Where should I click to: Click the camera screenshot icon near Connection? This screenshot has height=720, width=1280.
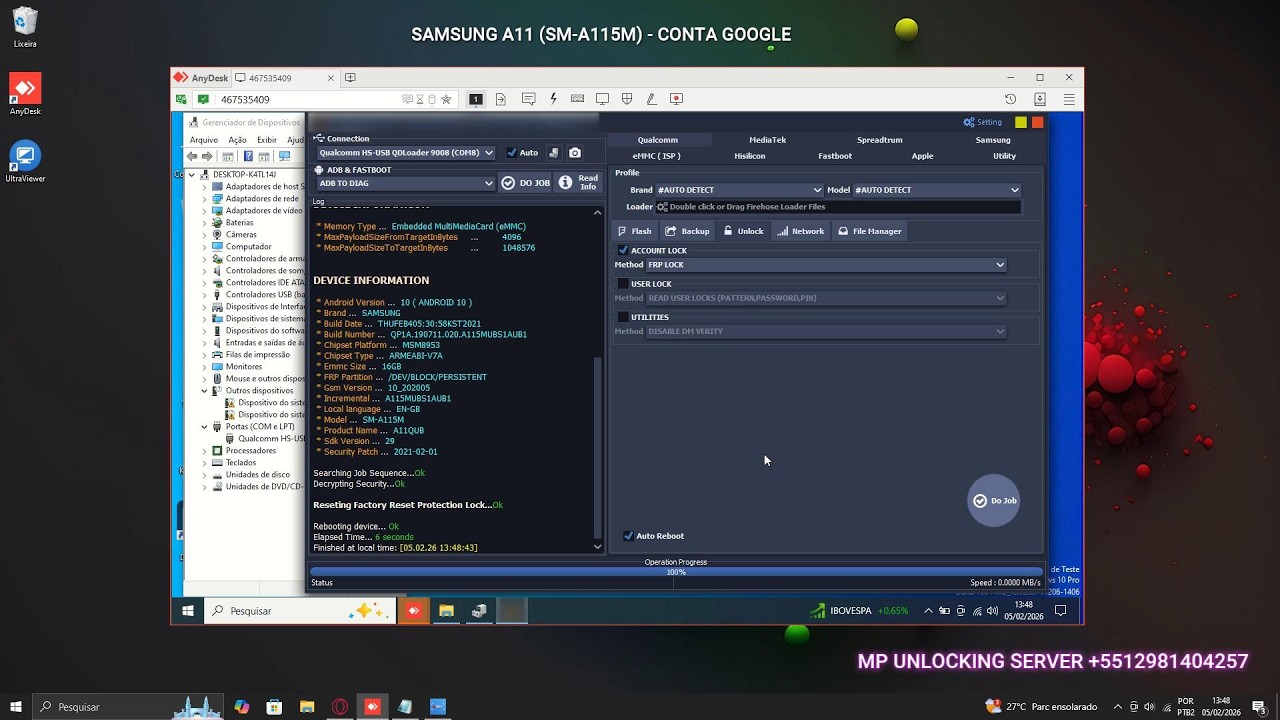click(575, 153)
